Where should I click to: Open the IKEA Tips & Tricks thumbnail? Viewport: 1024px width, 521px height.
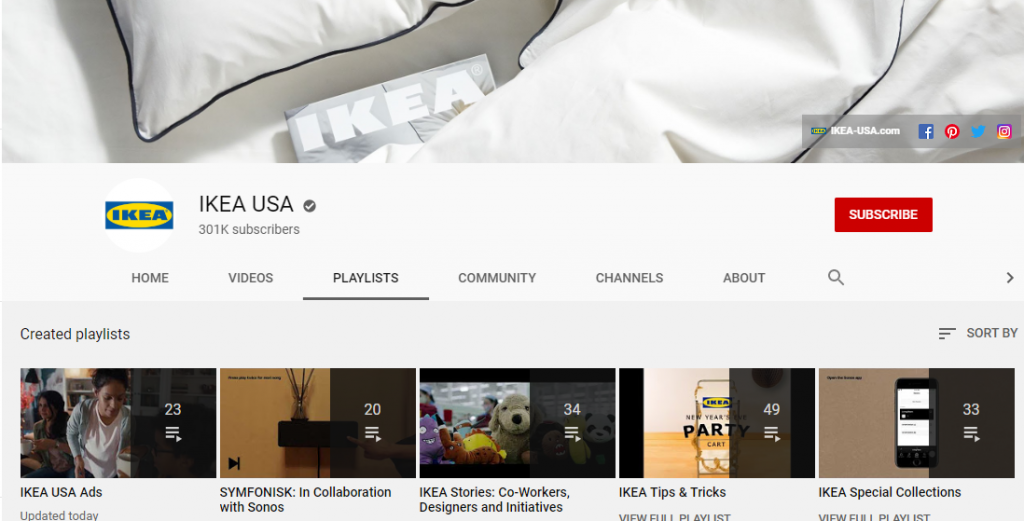pyautogui.click(x=717, y=422)
